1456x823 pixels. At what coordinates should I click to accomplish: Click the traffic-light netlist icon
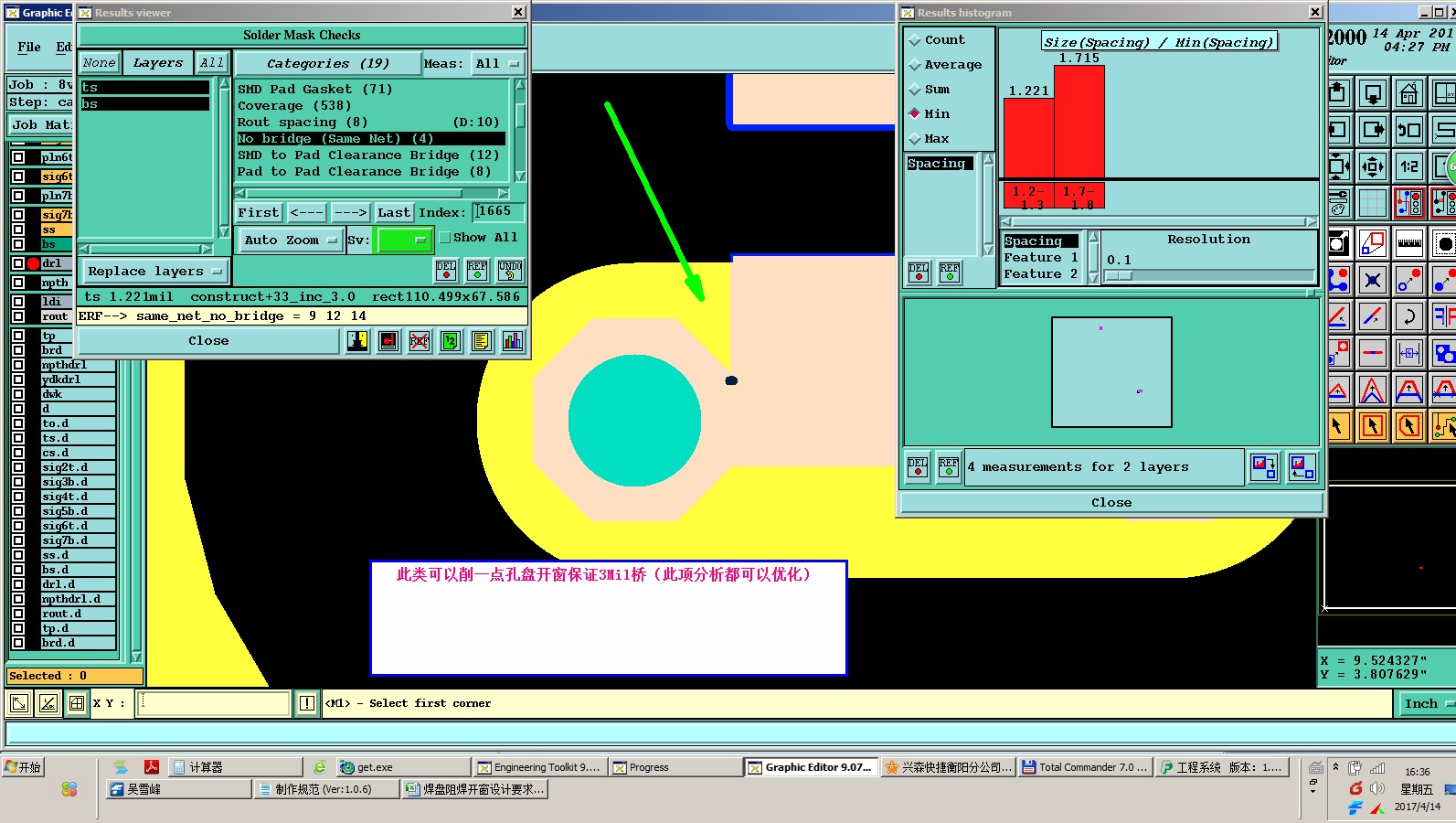click(x=1408, y=203)
